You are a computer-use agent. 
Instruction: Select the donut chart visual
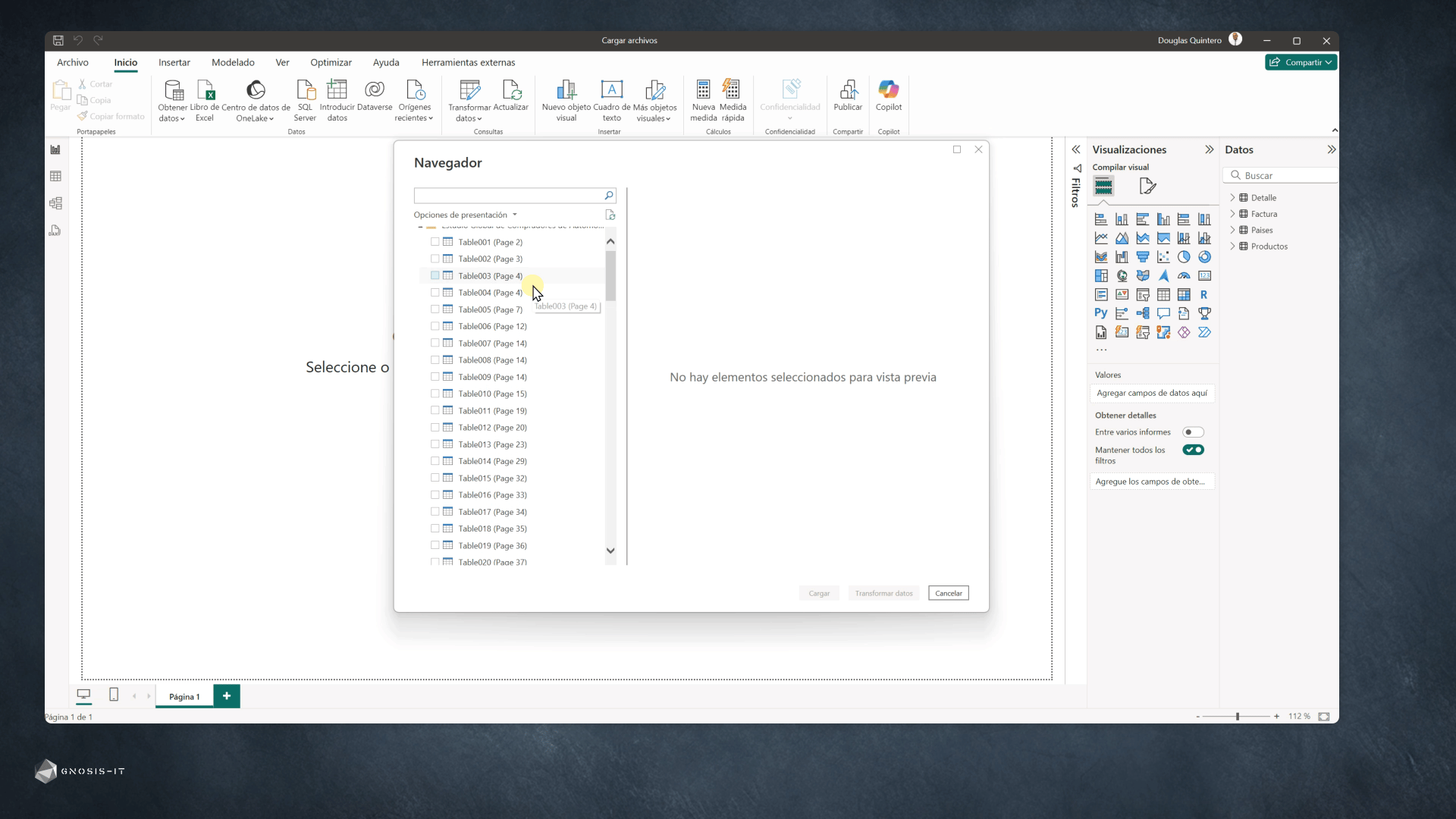click(x=1204, y=257)
